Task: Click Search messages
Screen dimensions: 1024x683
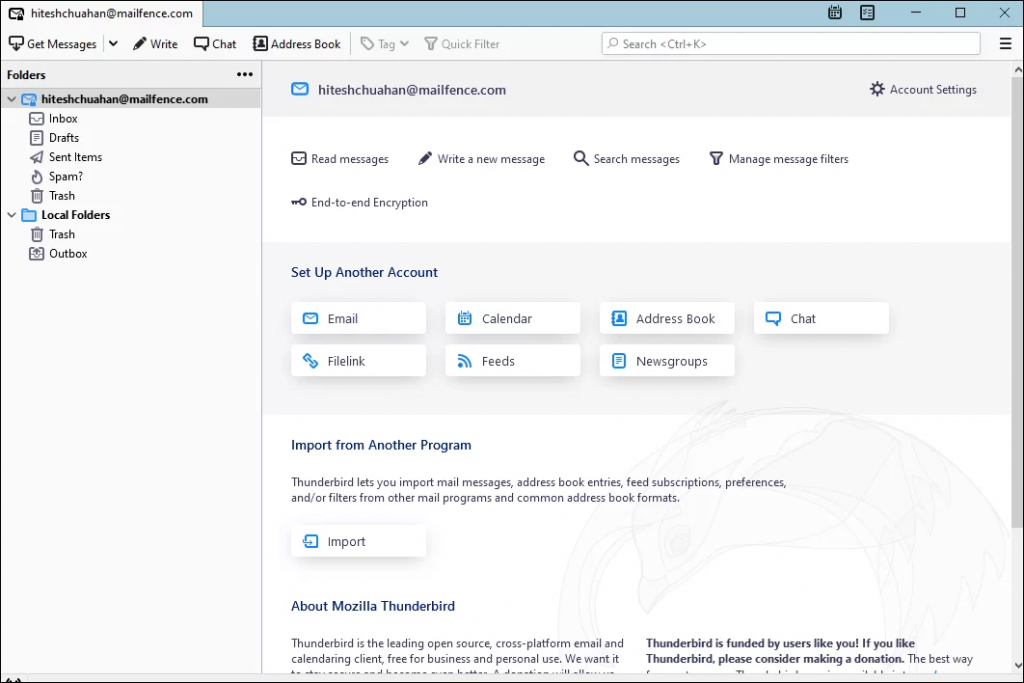Action: point(626,159)
